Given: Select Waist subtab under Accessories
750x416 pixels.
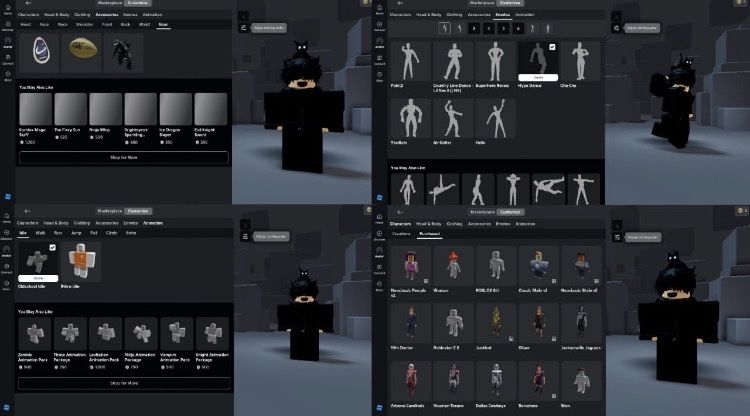Looking at the screenshot, I should coord(144,24).
